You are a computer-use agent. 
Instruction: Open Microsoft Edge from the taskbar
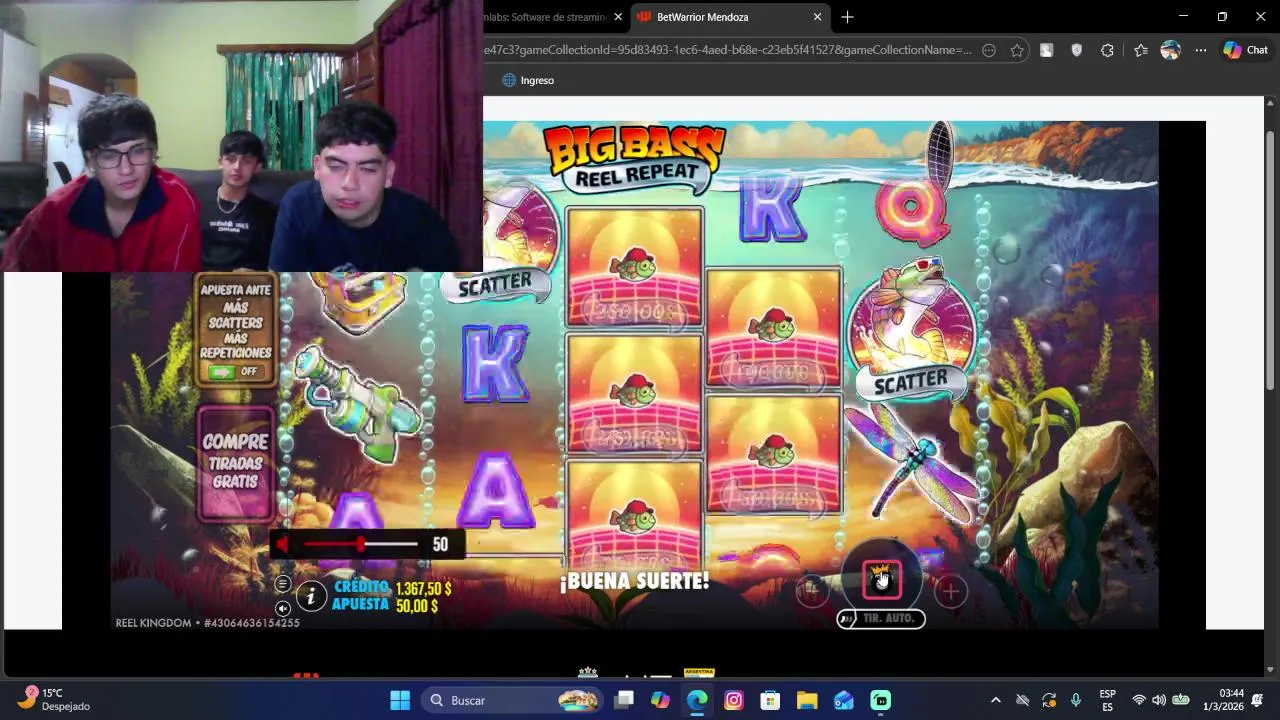coord(697,700)
